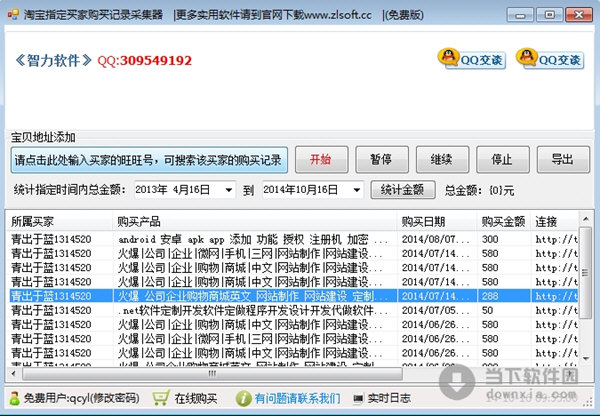Open the end date 2014年10月16日 dropdown

357,190
